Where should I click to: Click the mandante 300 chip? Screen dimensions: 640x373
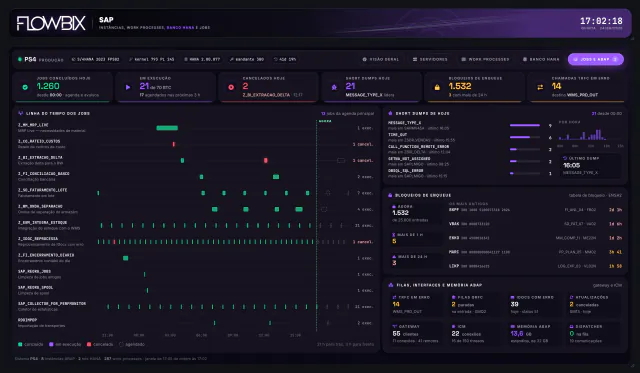coord(247,59)
